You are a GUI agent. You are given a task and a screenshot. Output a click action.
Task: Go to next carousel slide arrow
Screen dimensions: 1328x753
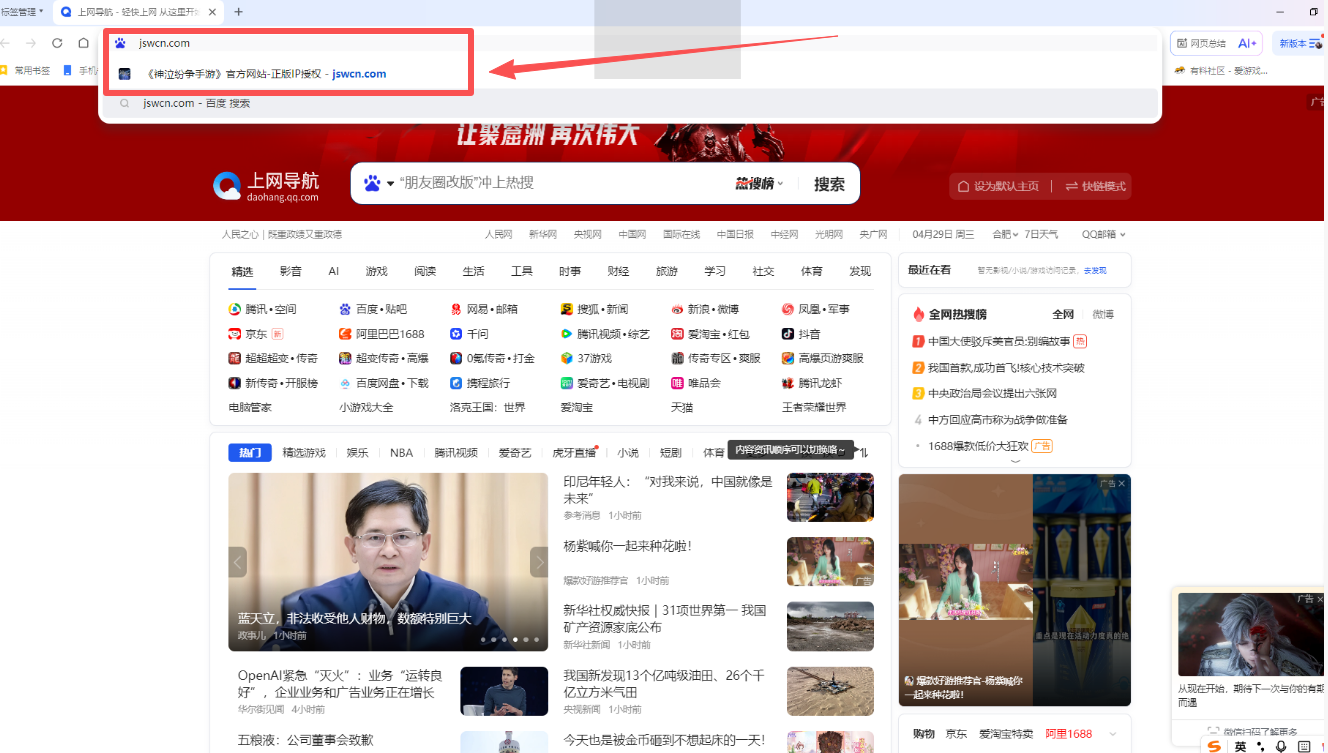point(539,562)
